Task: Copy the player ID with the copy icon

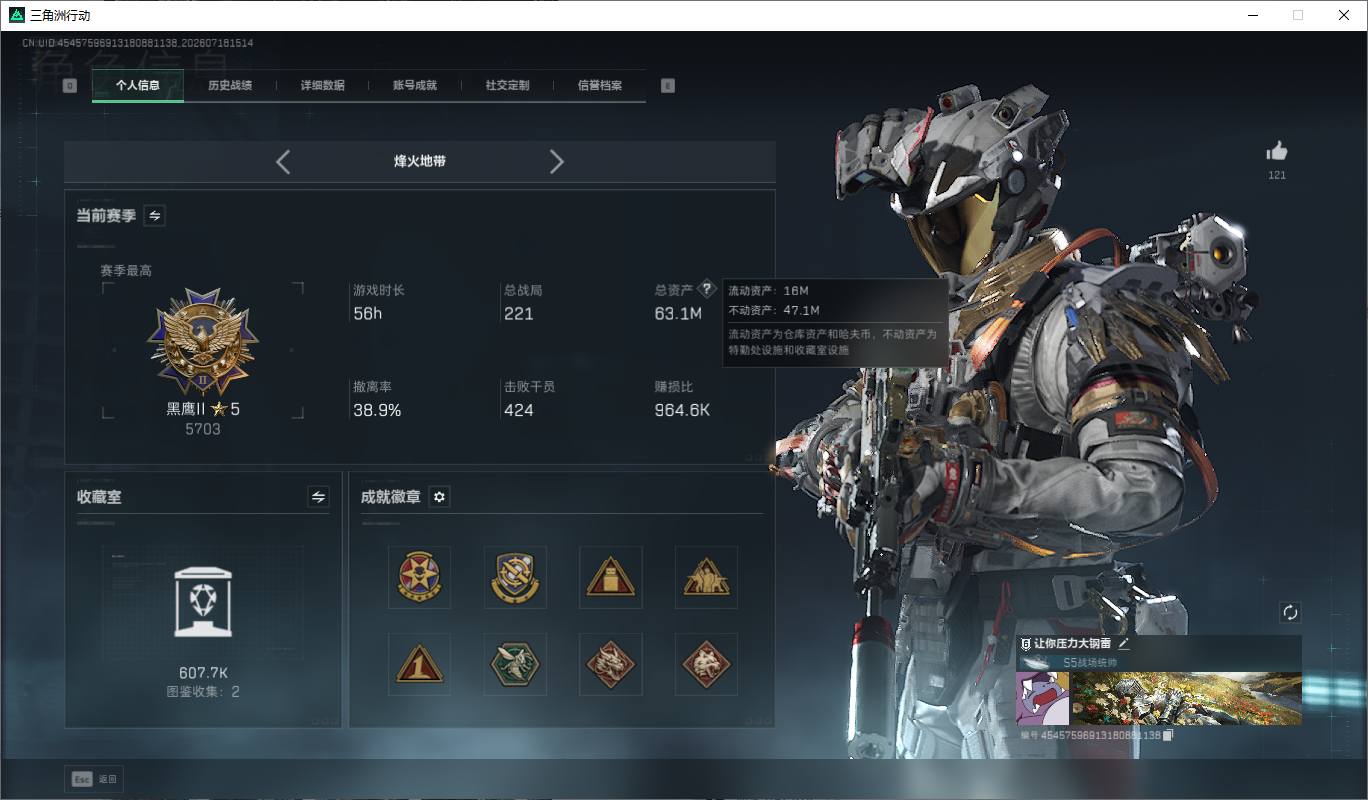Action: pos(1168,735)
